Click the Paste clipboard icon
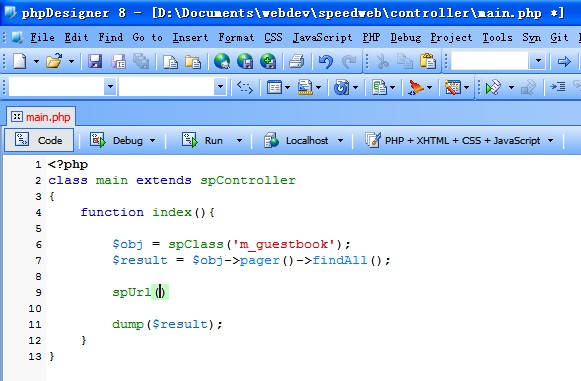The width and height of the screenshot is (581, 381). point(428,61)
